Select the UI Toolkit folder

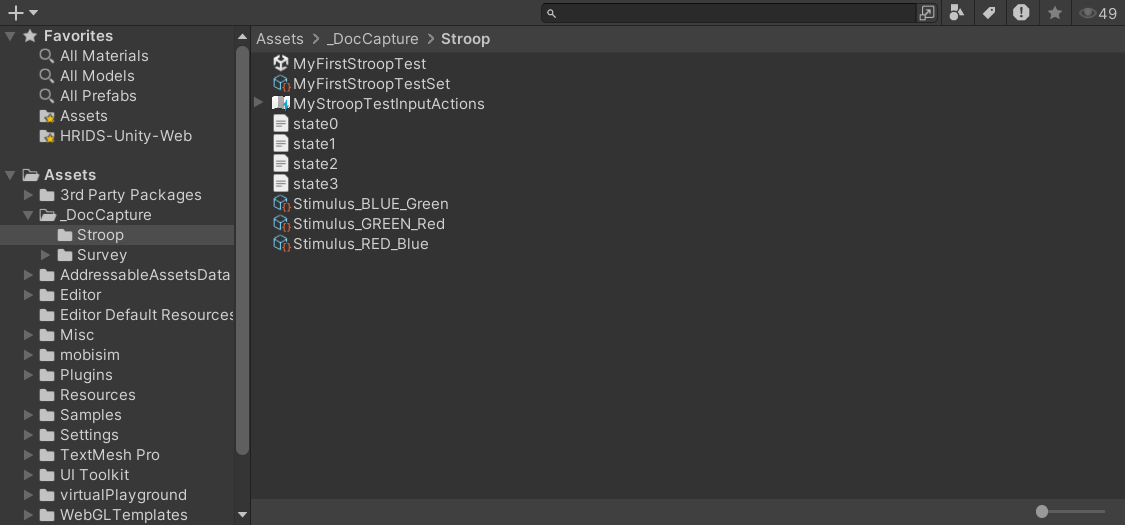pos(95,476)
